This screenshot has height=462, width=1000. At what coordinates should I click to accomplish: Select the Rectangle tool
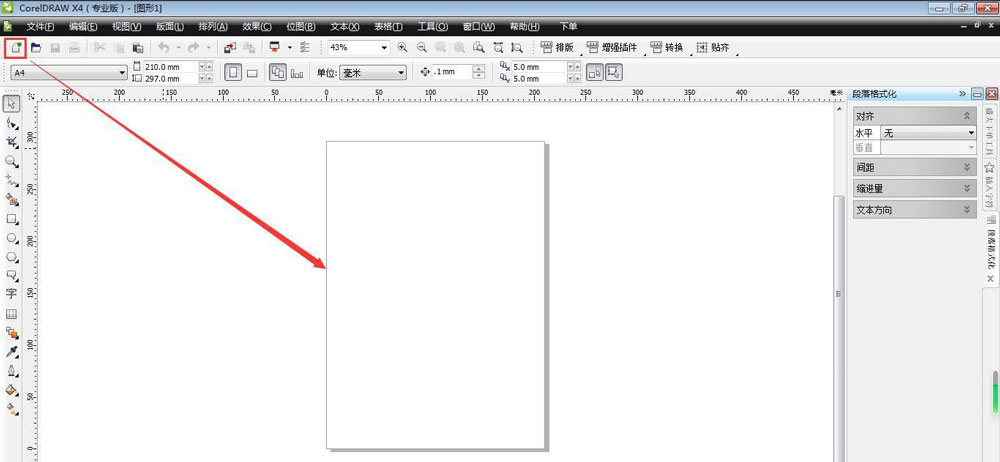click(12, 218)
